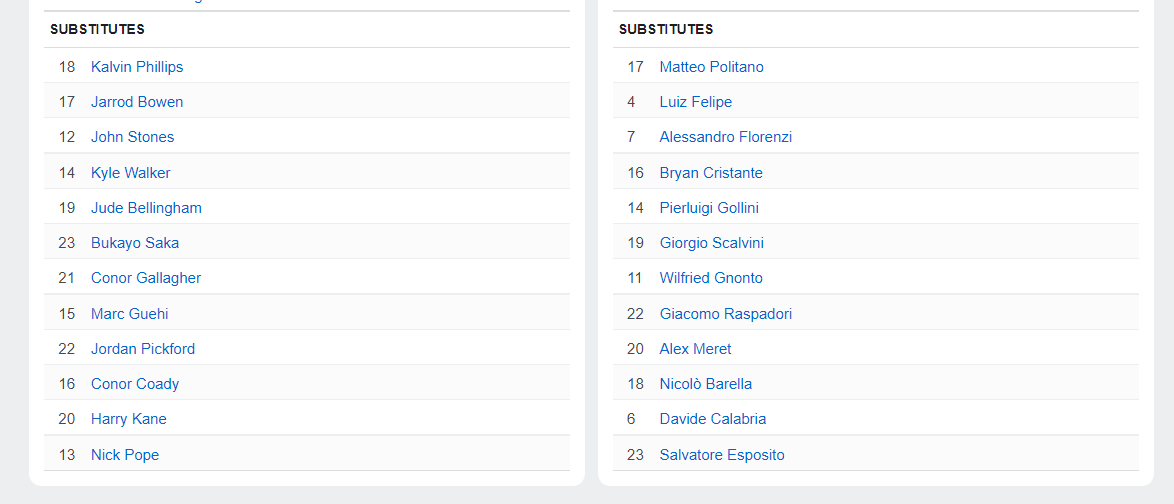Open Bukayo Saka's player link

click(x=135, y=243)
